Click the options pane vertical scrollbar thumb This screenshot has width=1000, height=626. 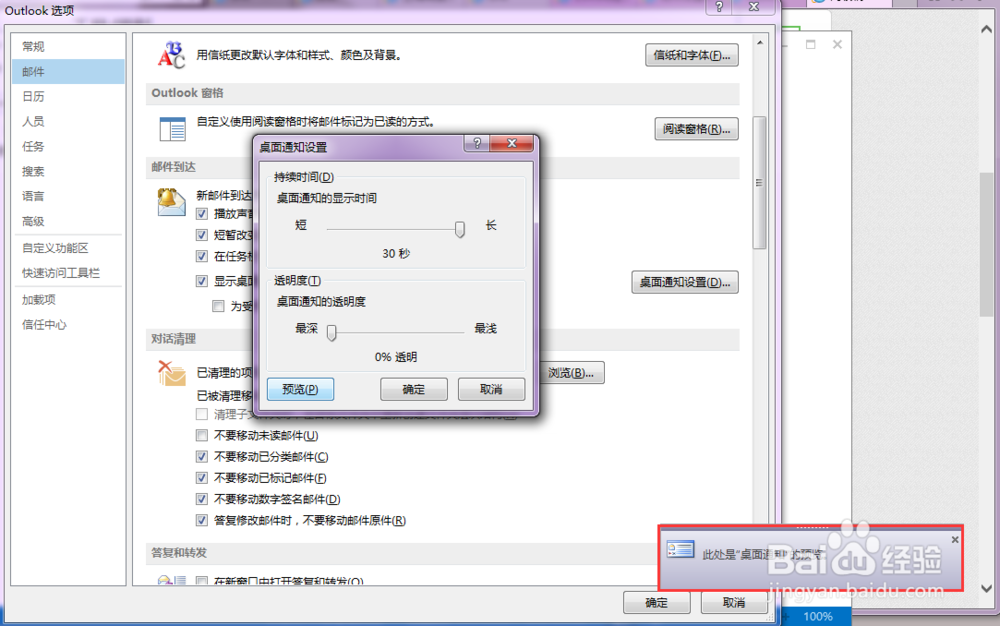point(760,182)
